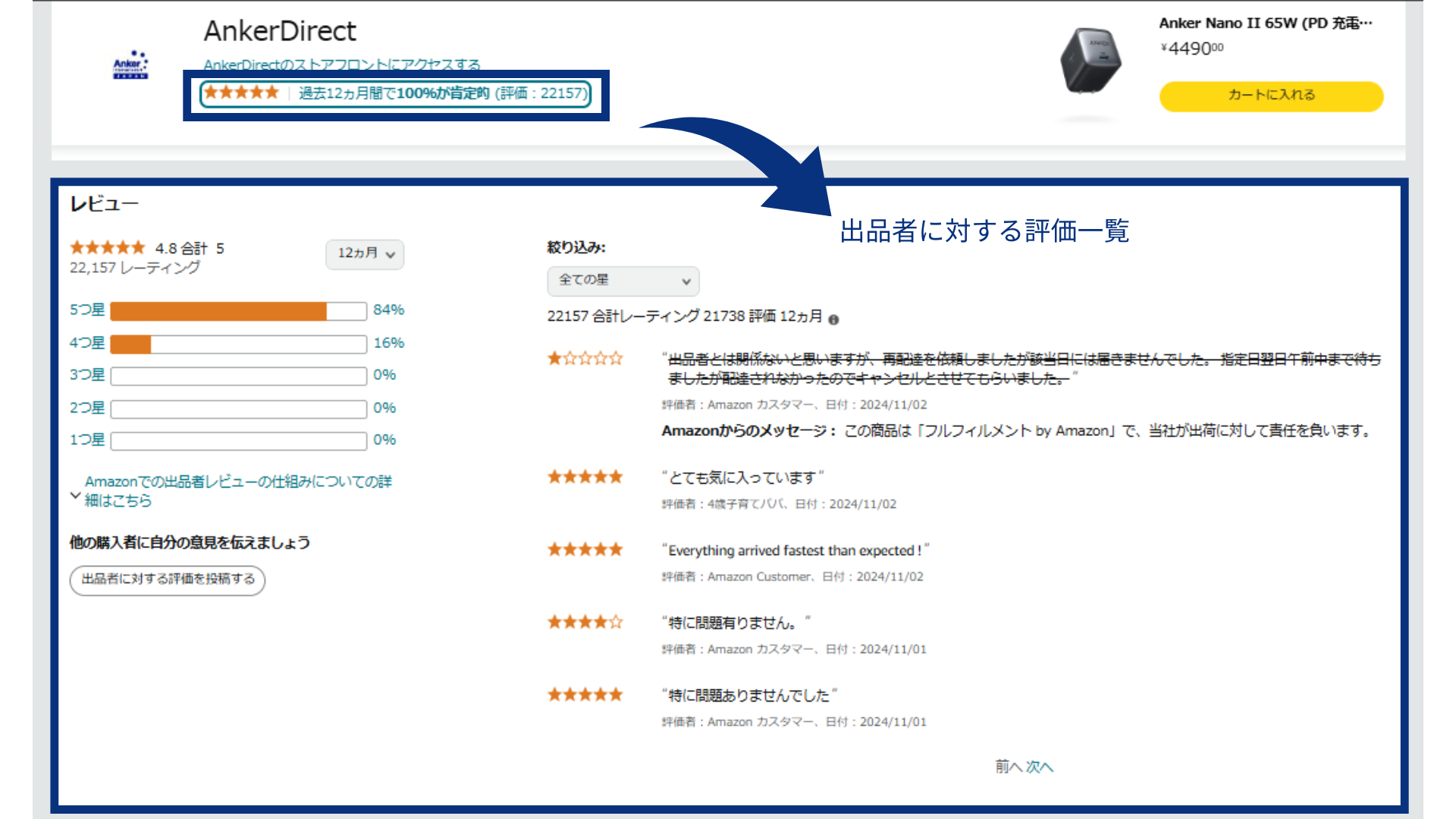Image resolution: width=1456 pixels, height=819 pixels.
Task: Click the 3-star 0% rating bar
Action: (x=239, y=376)
